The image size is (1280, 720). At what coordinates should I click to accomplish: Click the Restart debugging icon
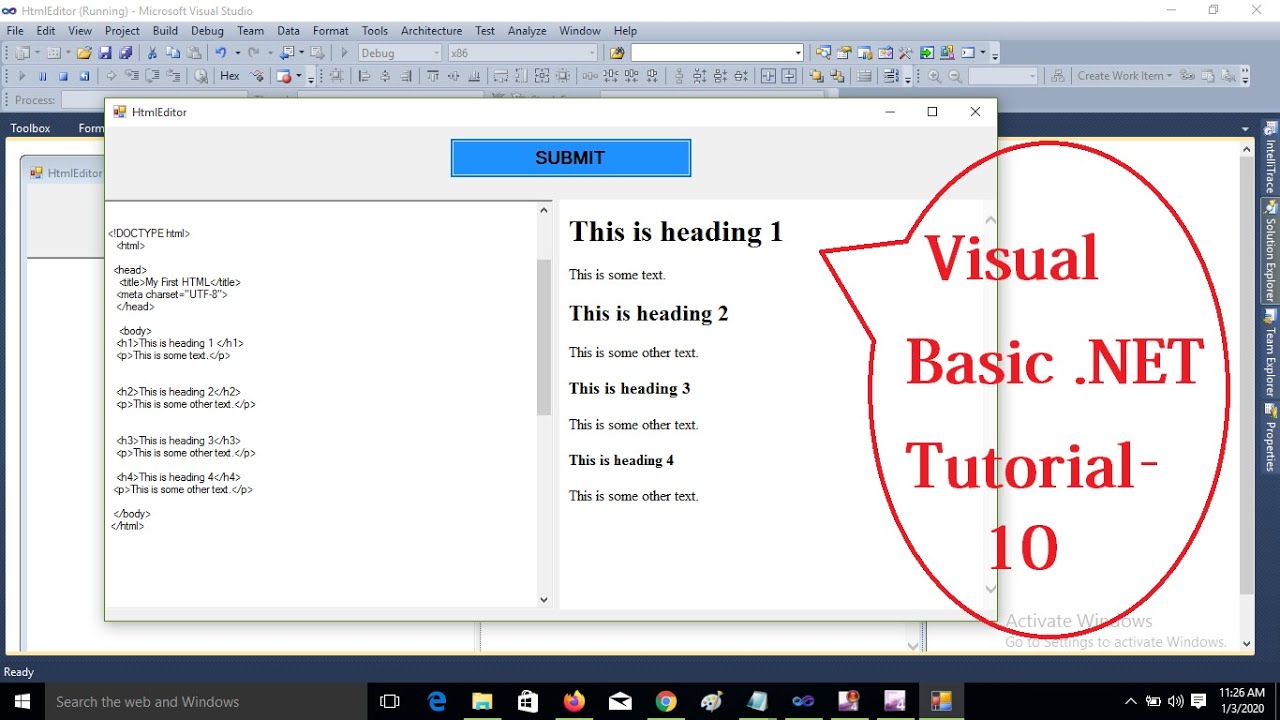coord(84,76)
